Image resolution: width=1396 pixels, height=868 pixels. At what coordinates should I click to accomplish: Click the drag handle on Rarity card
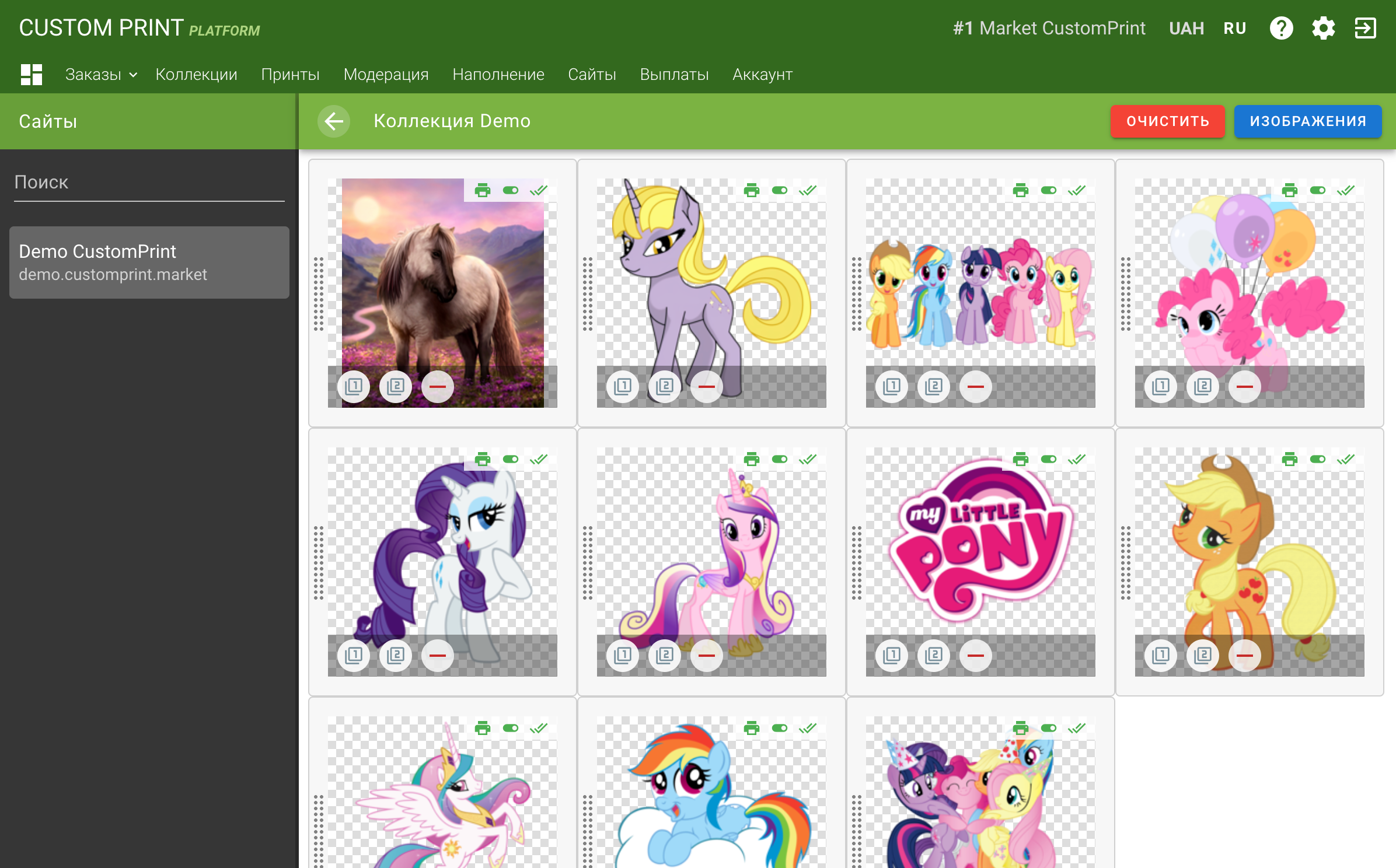pyautogui.click(x=319, y=562)
